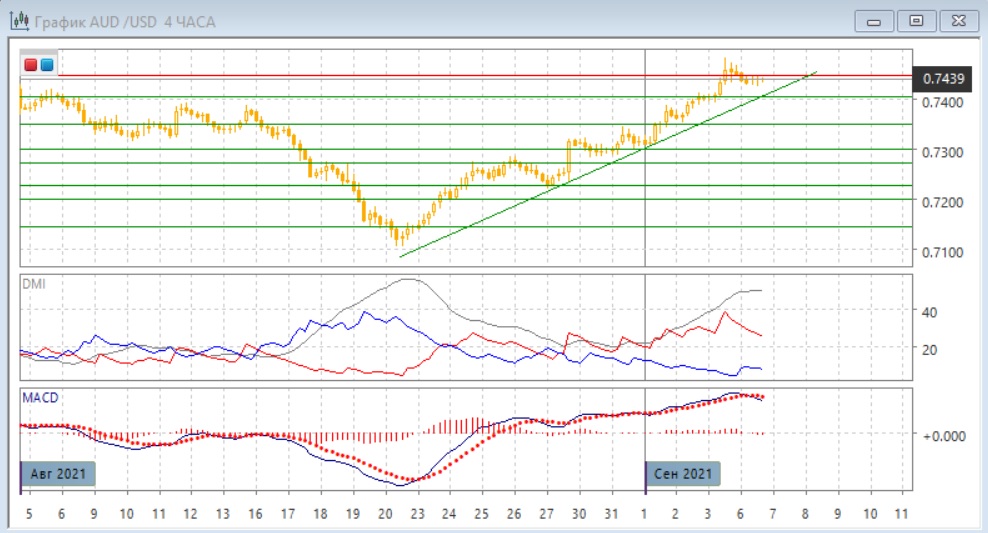This screenshot has height=533, width=988.
Task: Click the 0.7300 price axis label
Action: point(942,152)
